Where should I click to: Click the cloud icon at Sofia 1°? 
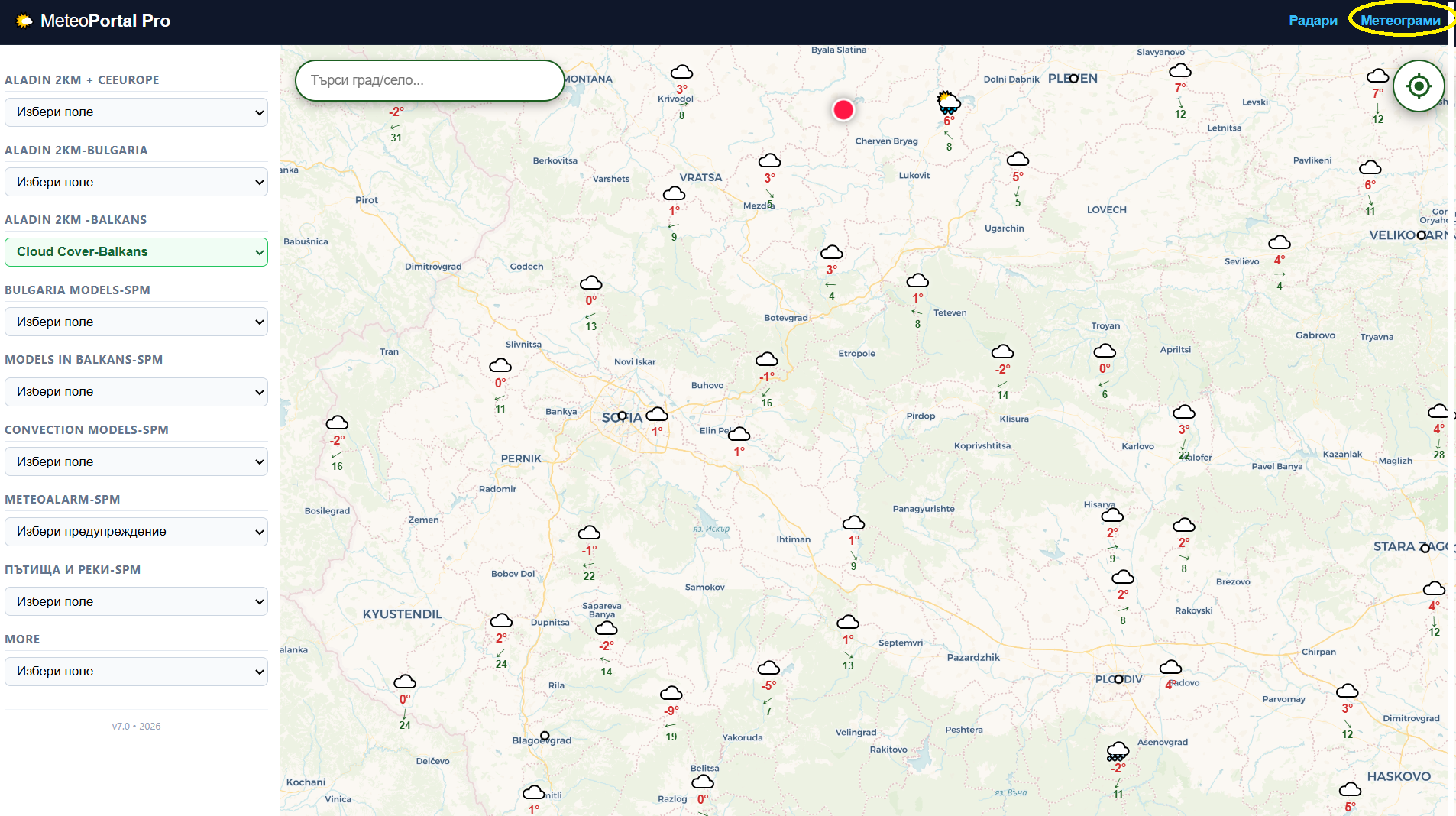657,414
